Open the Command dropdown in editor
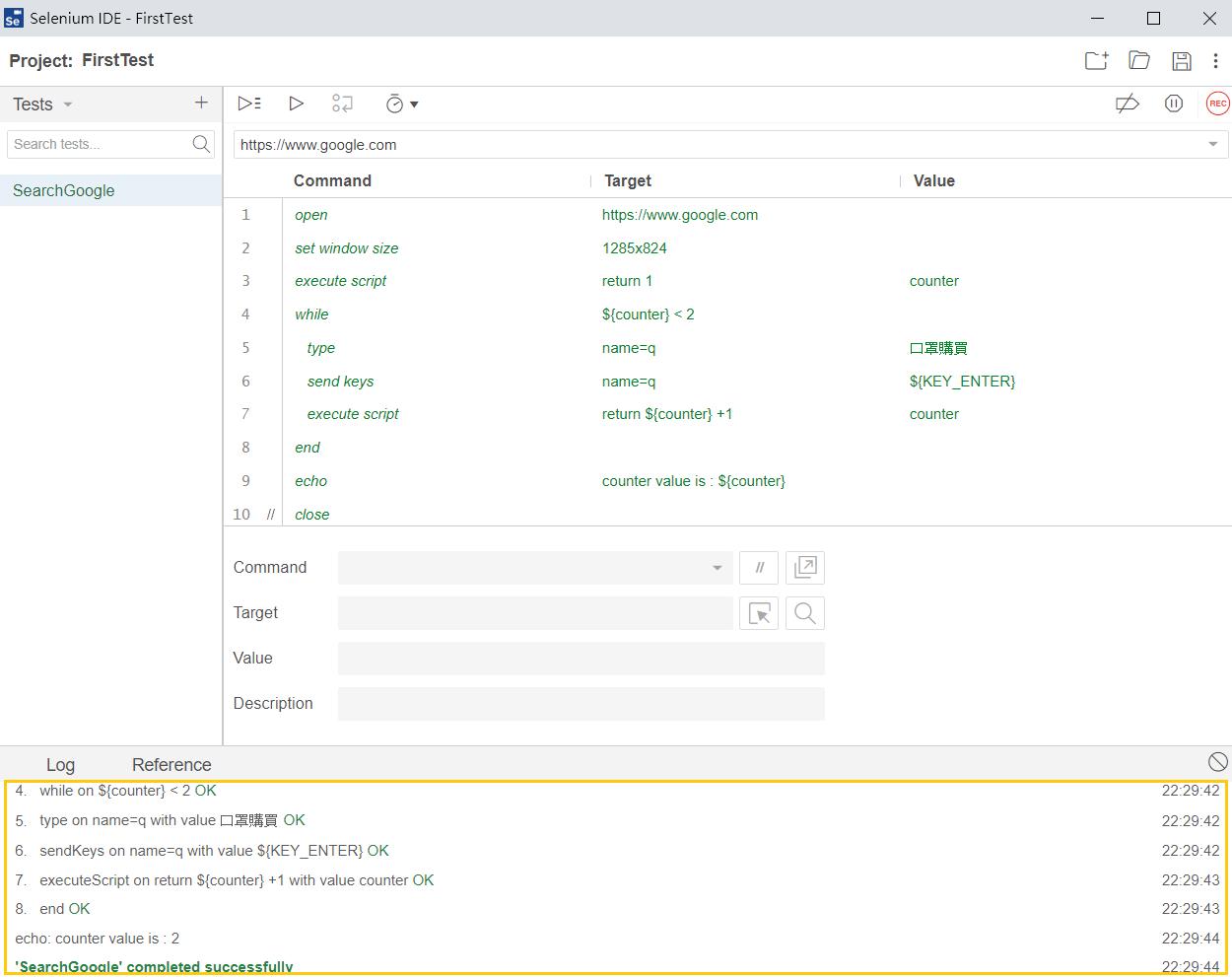Screen dimensions: 1232x977 coord(717,568)
